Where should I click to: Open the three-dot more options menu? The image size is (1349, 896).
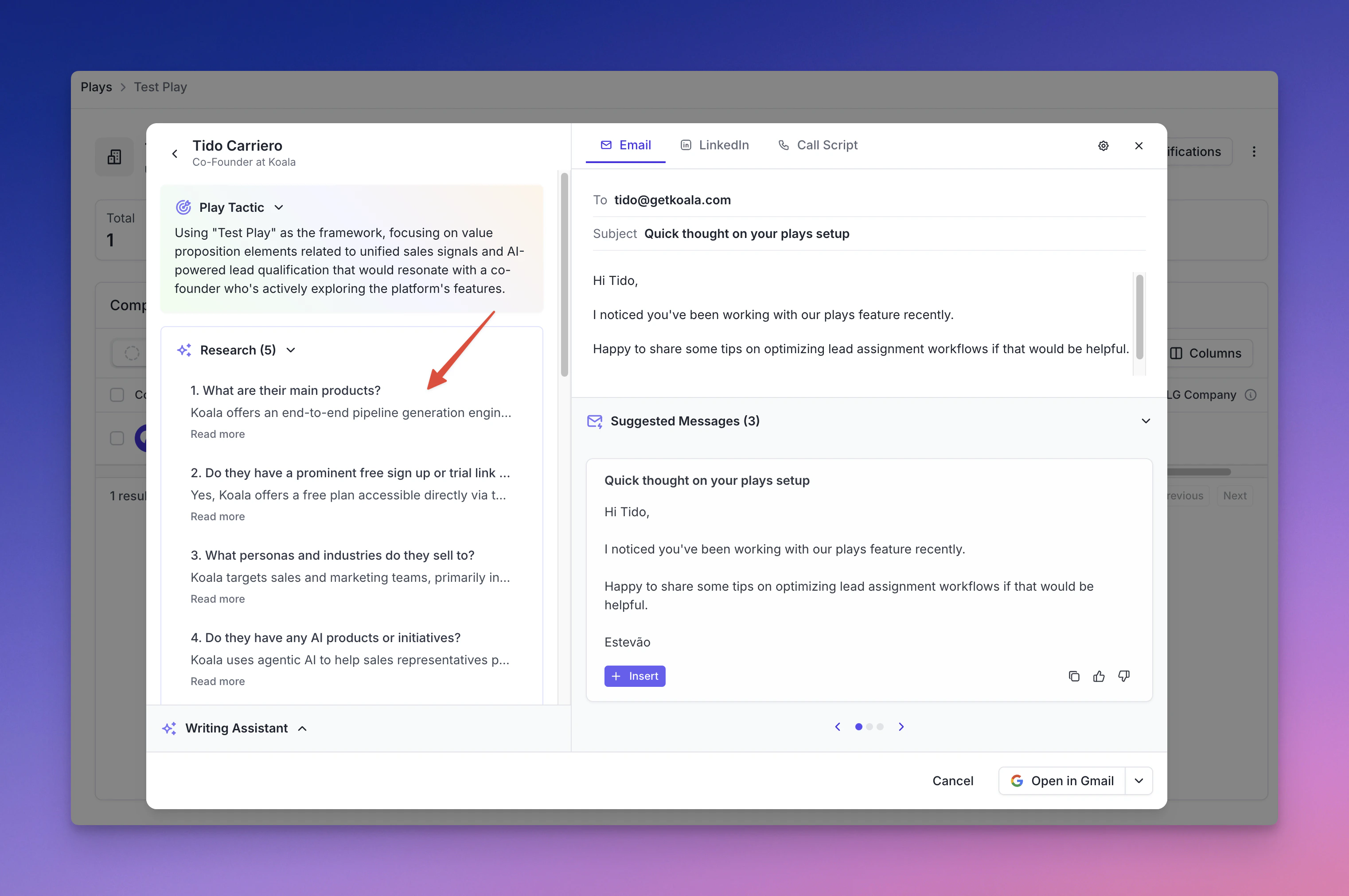(1254, 152)
